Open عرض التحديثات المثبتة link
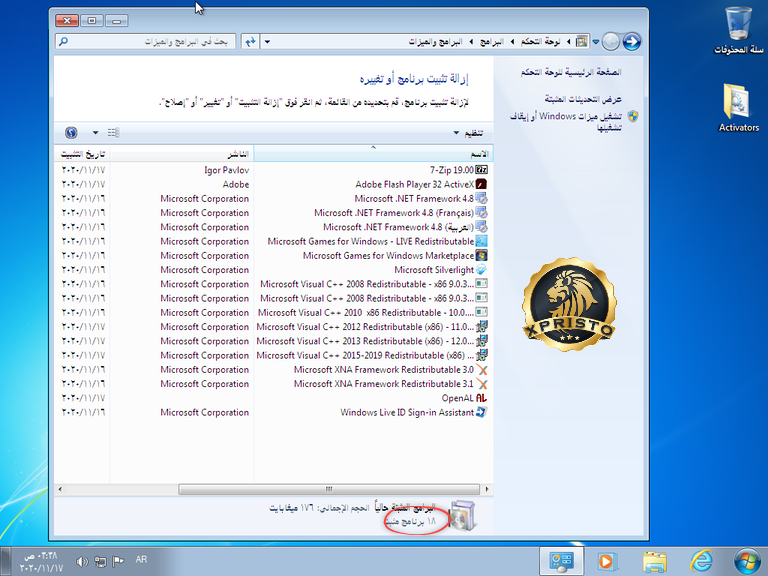 pyautogui.click(x=583, y=99)
